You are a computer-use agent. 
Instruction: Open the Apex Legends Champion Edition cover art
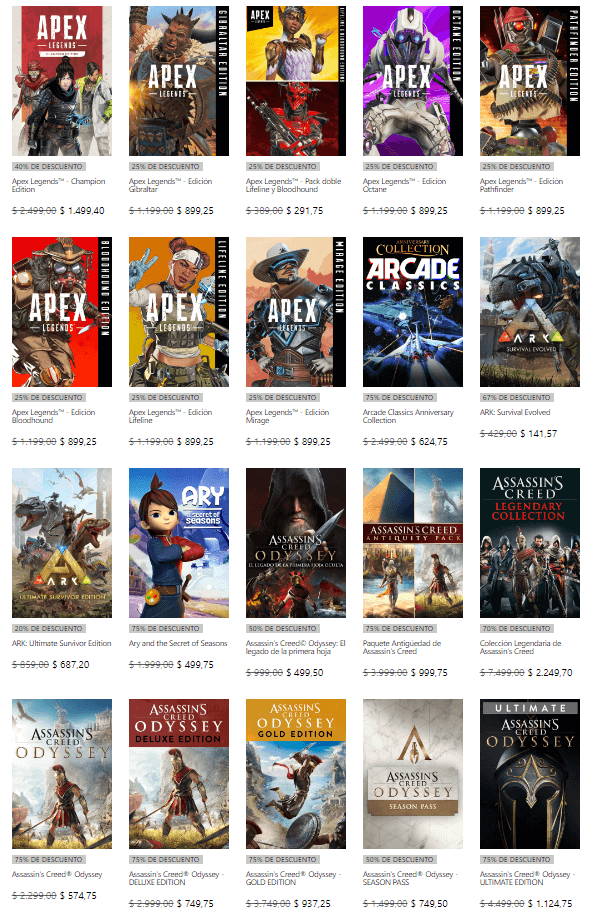point(62,80)
